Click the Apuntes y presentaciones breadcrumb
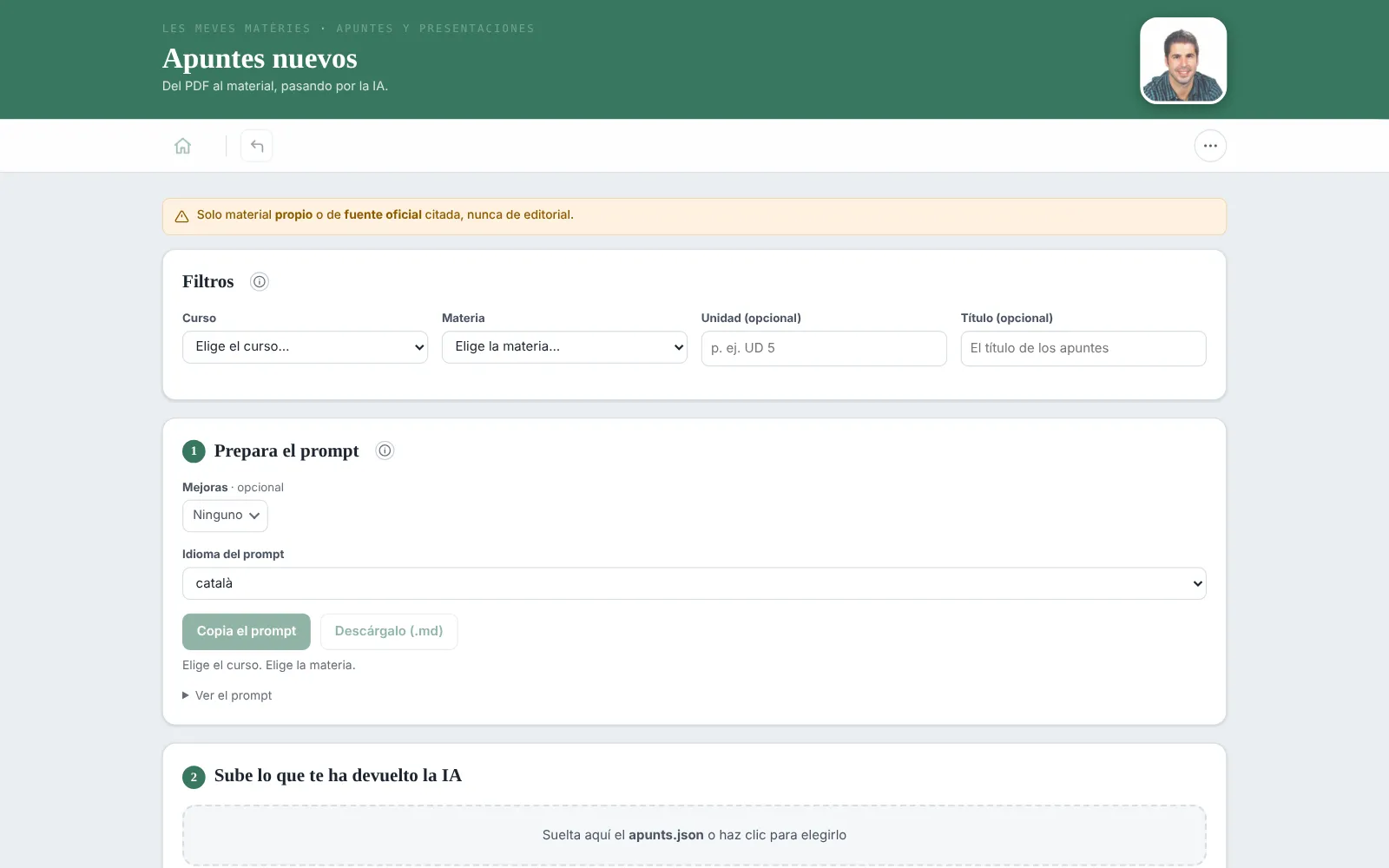 [436, 29]
